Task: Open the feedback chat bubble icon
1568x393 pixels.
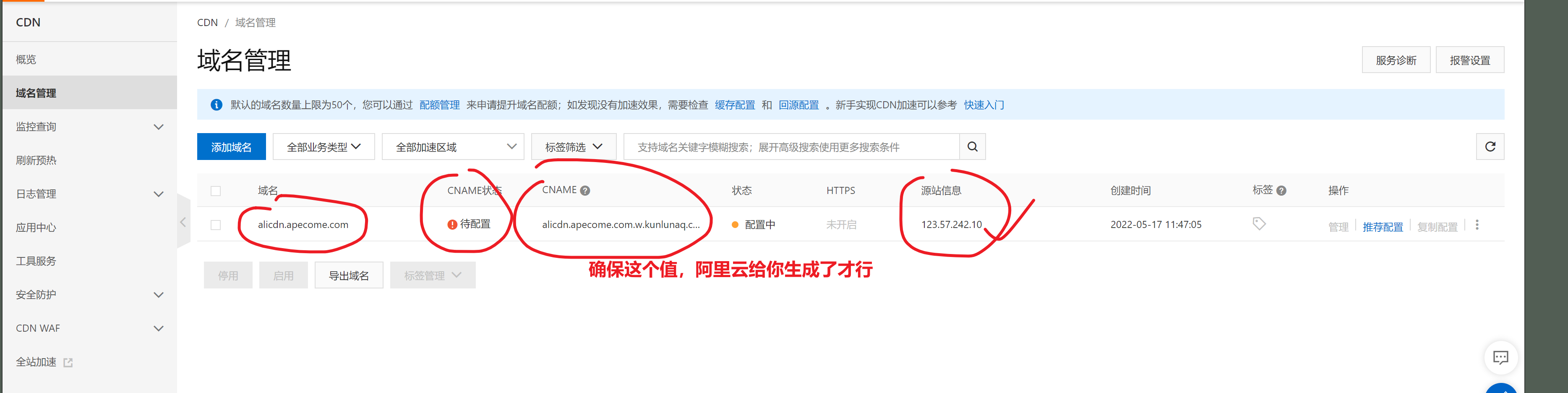Action: tap(1500, 357)
